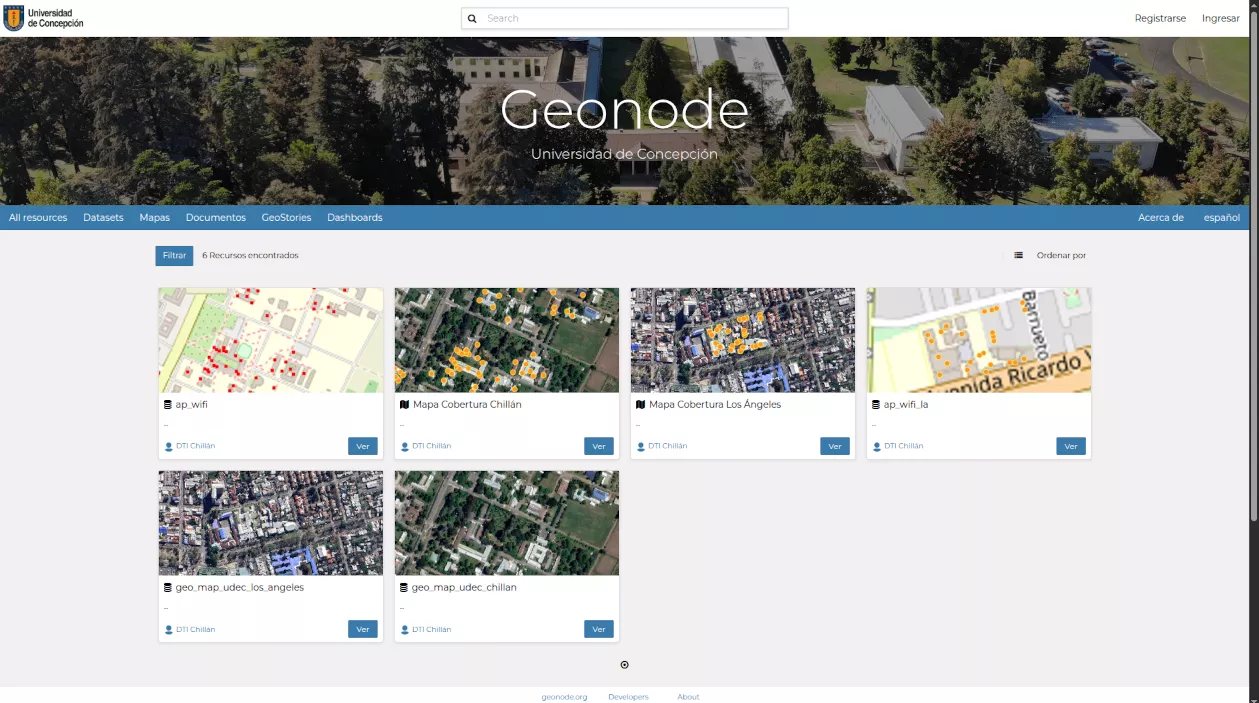Click the magnifier icon in search bar

(472, 19)
